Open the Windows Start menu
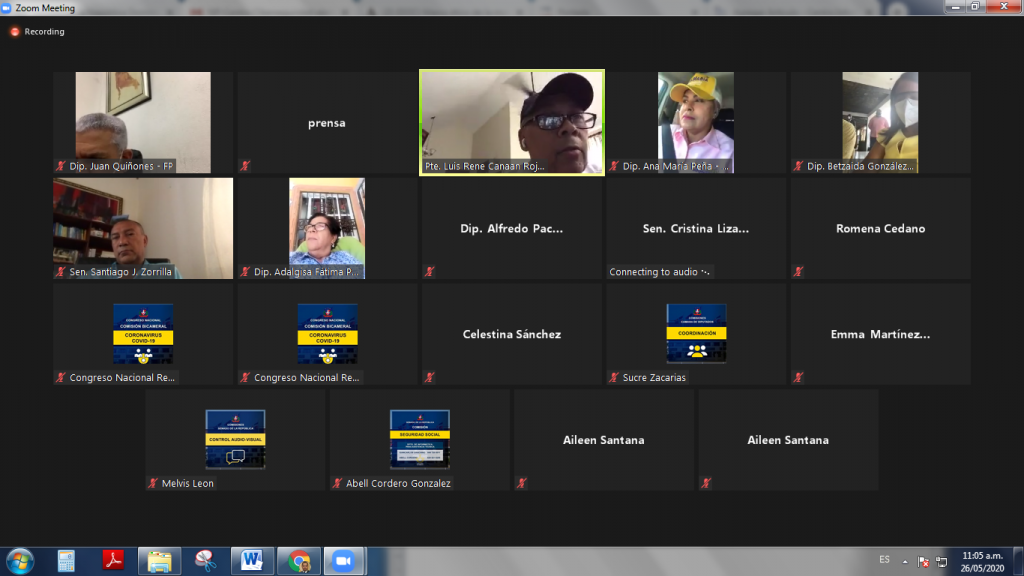The width and height of the screenshot is (1024, 576). point(20,561)
